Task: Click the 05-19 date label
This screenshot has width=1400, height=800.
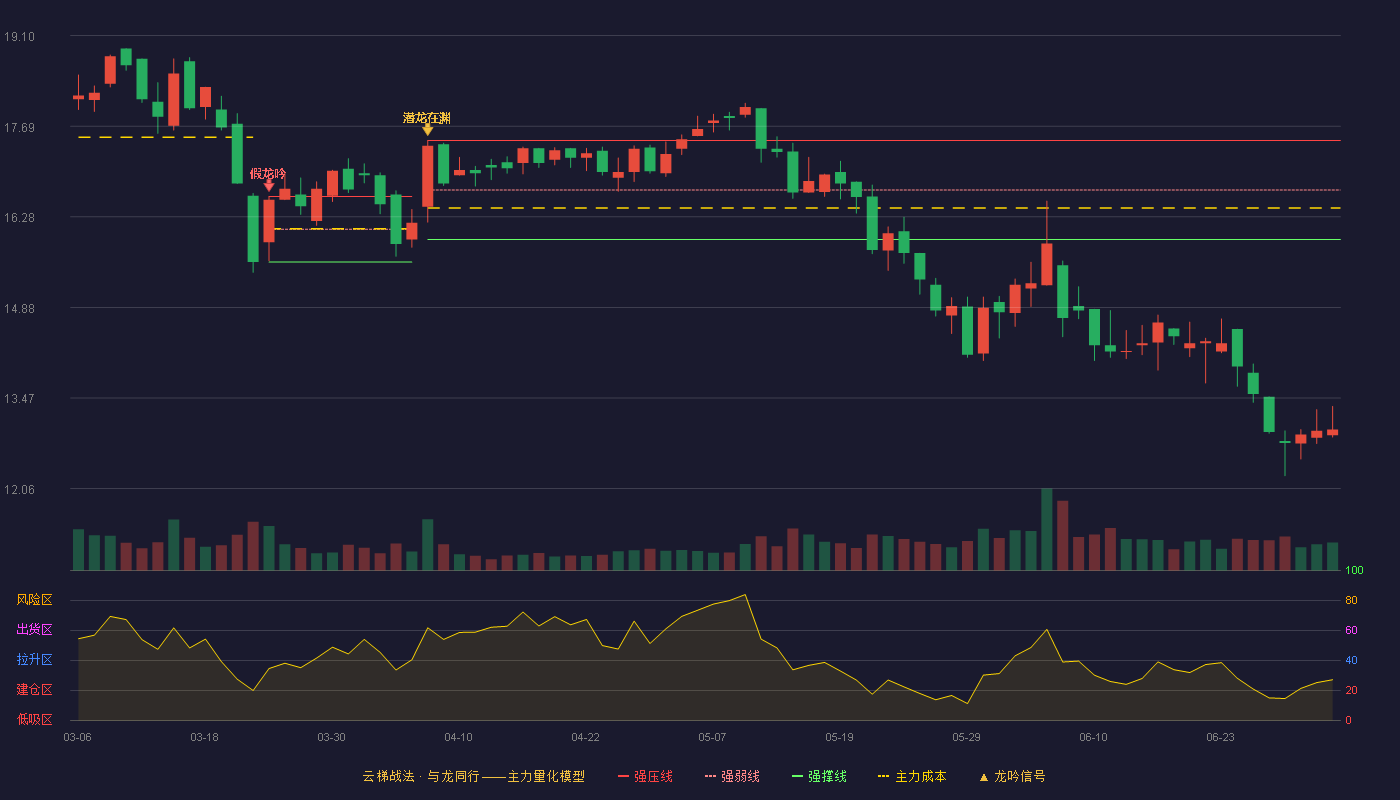Action: click(x=839, y=737)
